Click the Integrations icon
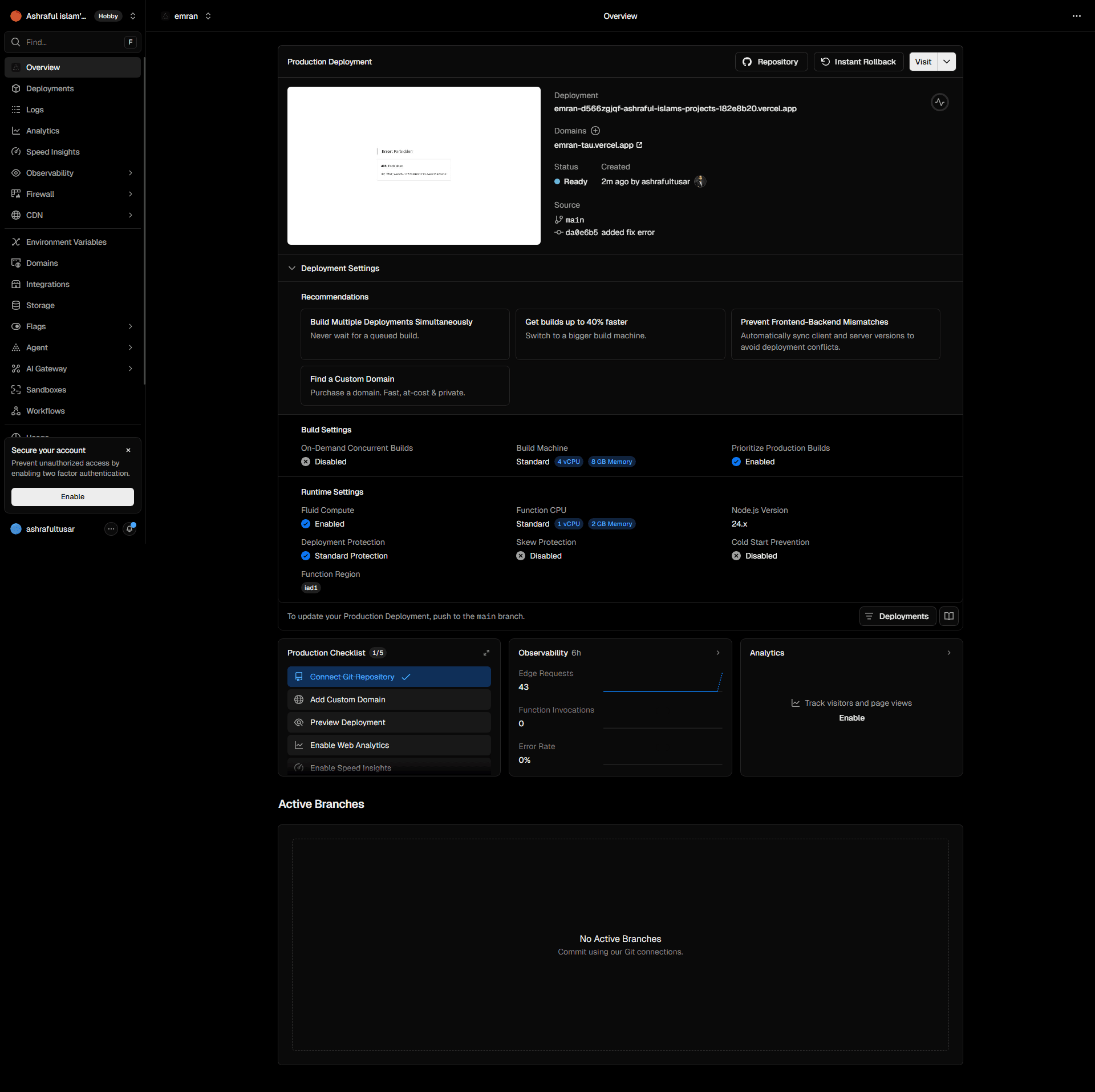 (x=16, y=284)
